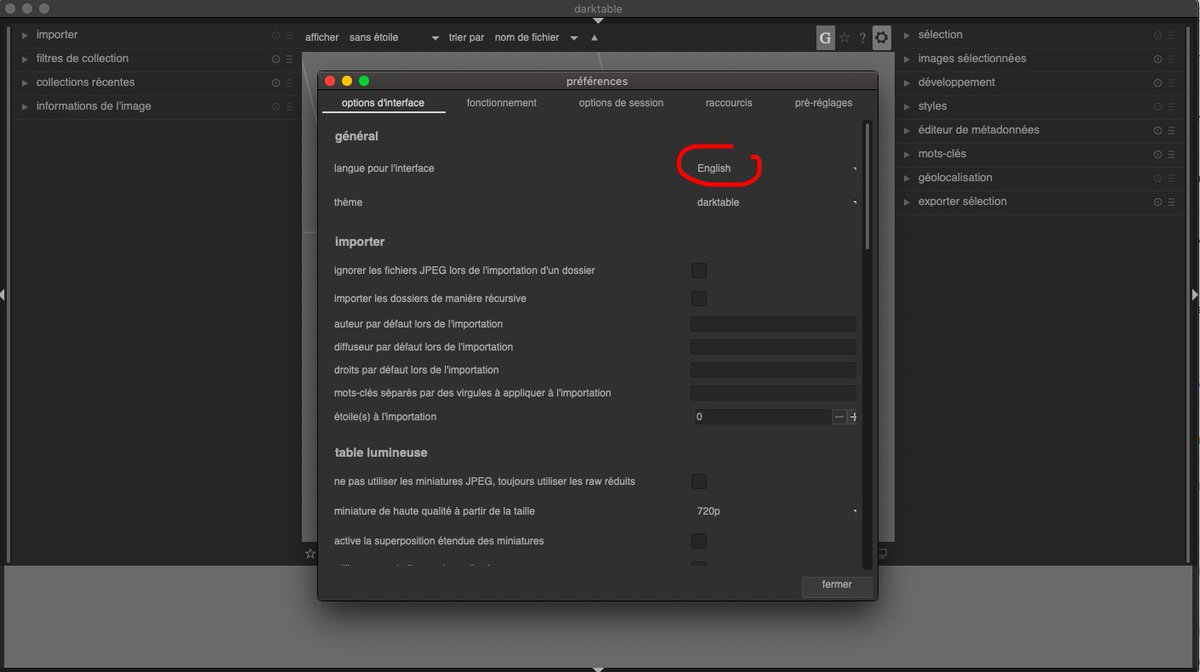Open presets menu for 'sélection' module
Screen dimensions: 1200x672
1171,35
